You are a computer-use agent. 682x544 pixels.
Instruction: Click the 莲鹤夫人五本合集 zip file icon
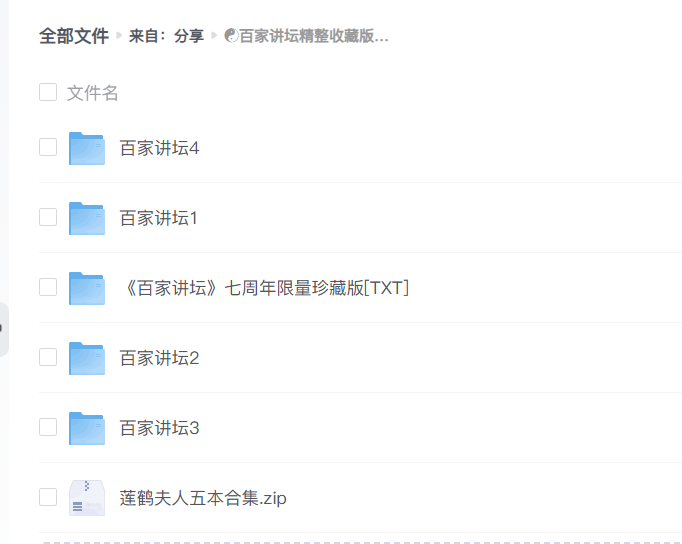(87, 498)
